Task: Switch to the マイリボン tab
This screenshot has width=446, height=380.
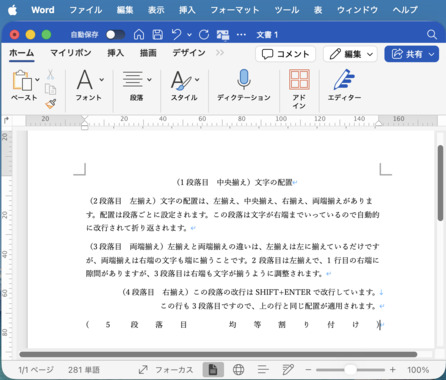Action: click(x=71, y=53)
